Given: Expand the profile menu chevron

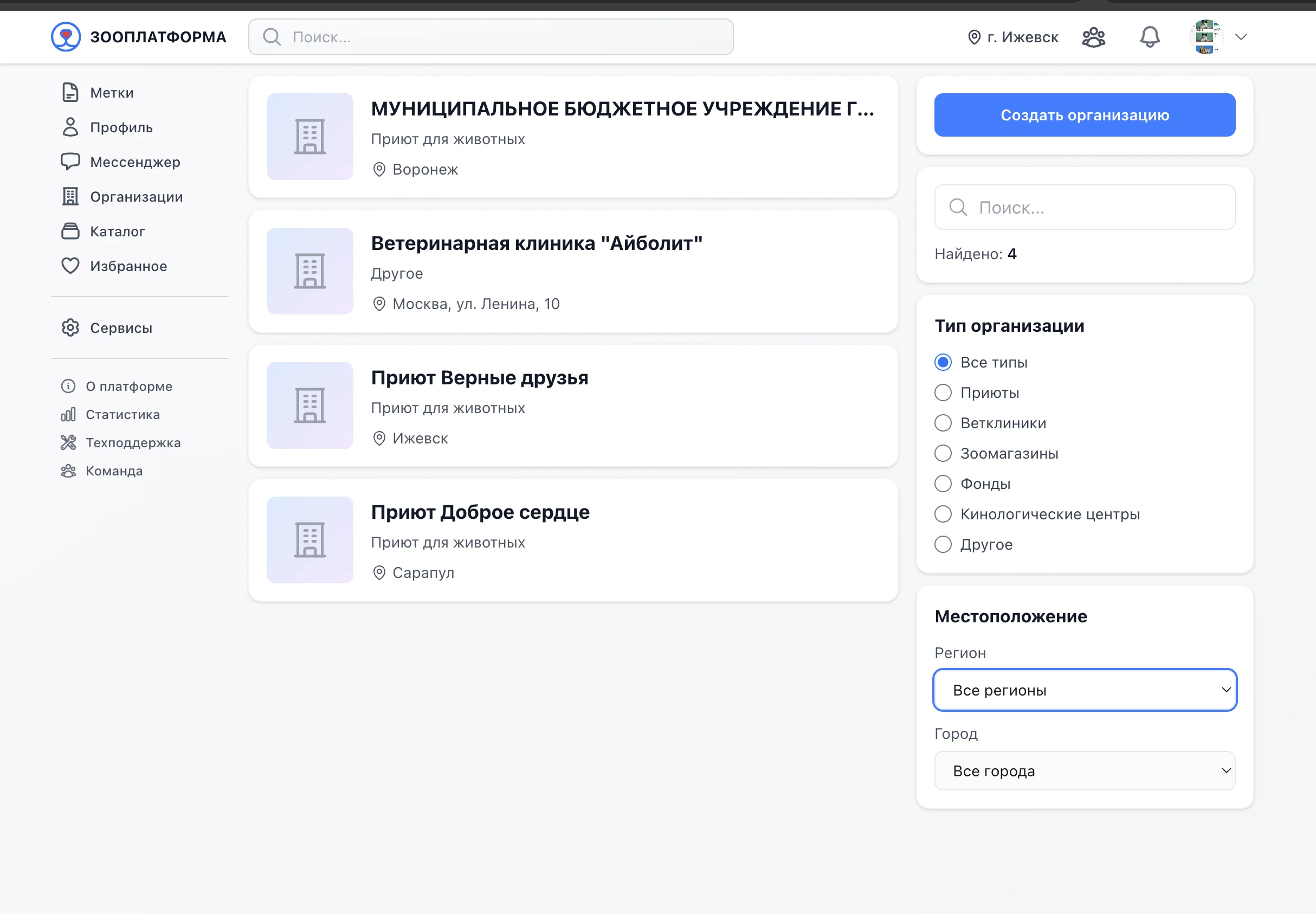Looking at the screenshot, I should [x=1241, y=36].
